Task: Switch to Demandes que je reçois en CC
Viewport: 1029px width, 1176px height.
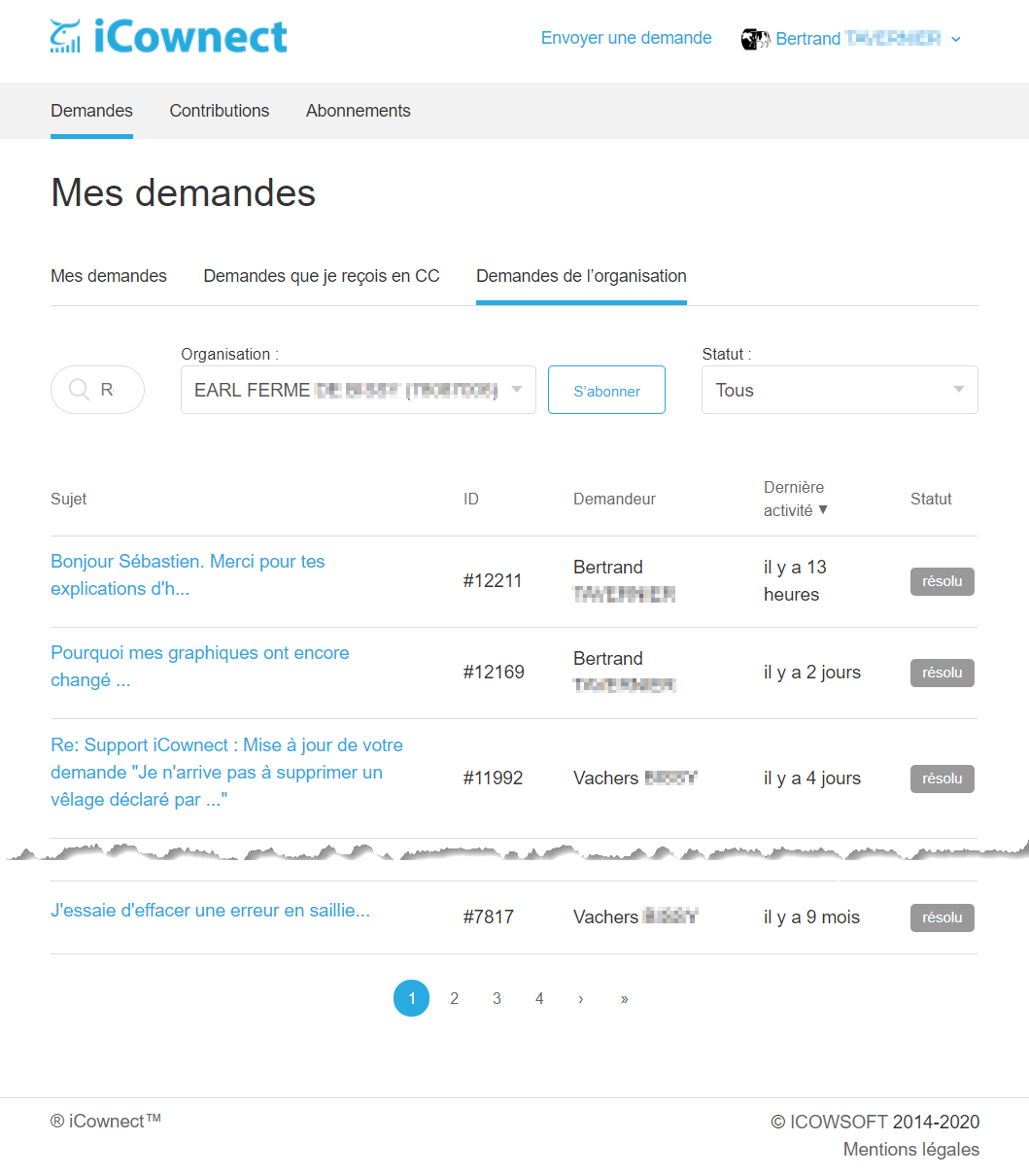Action: point(322,276)
